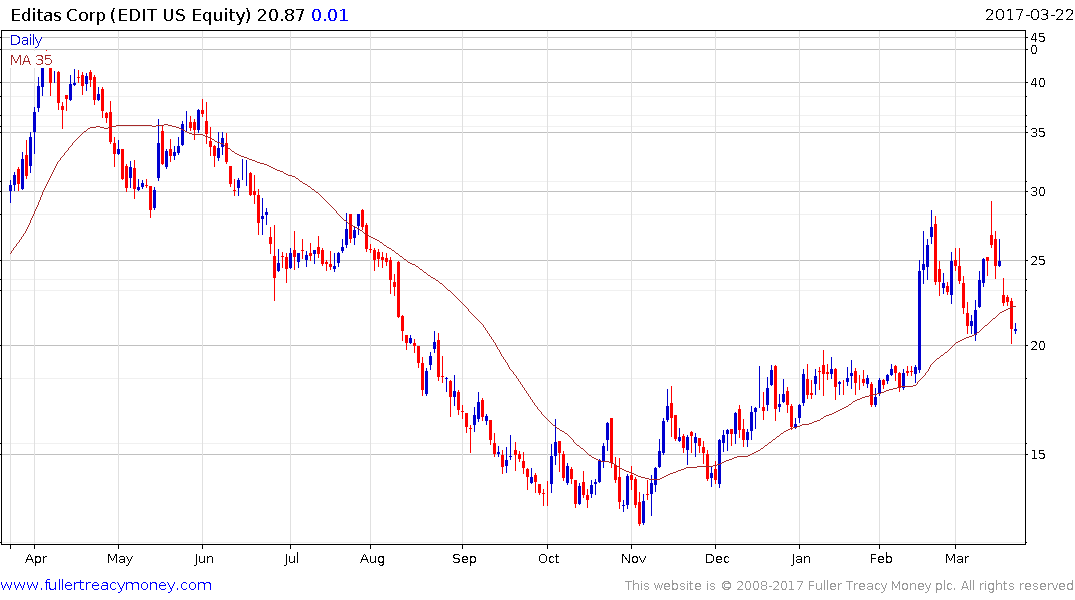Viewport: 1075px width, 600px height.
Task: Click the 40 price level label
Action: 1038,83
